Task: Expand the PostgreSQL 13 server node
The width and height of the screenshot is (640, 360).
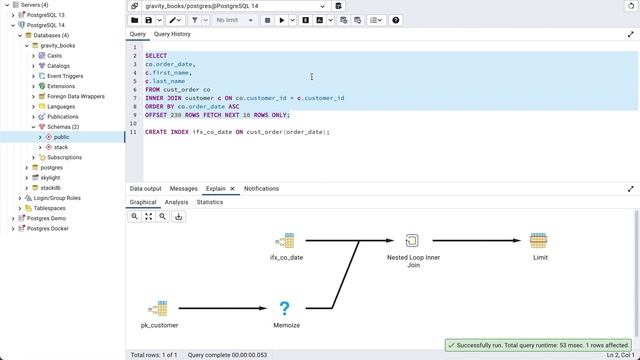Action: point(13,15)
